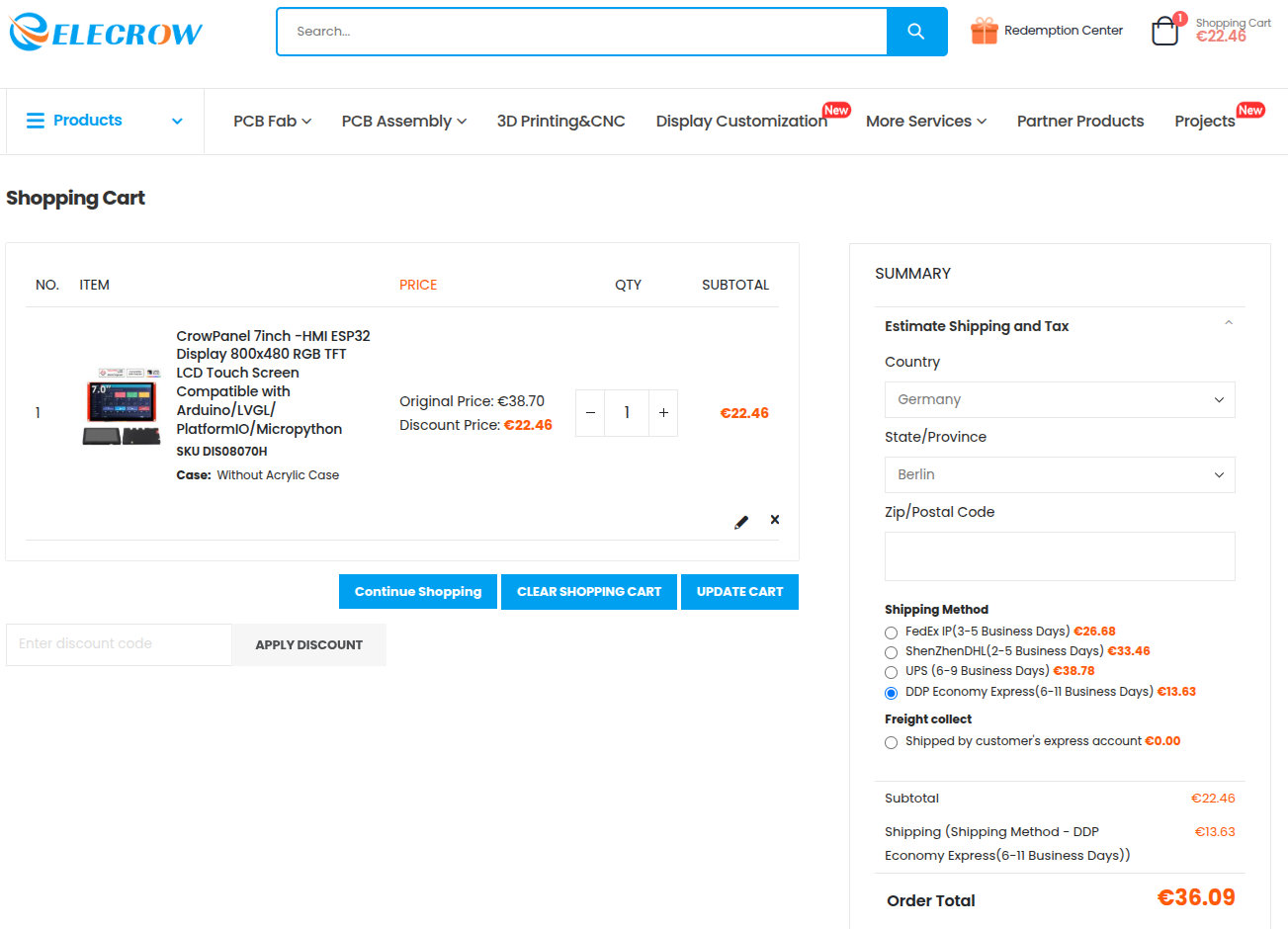
Task: Open the More Services menu
Action: point(926,122)
